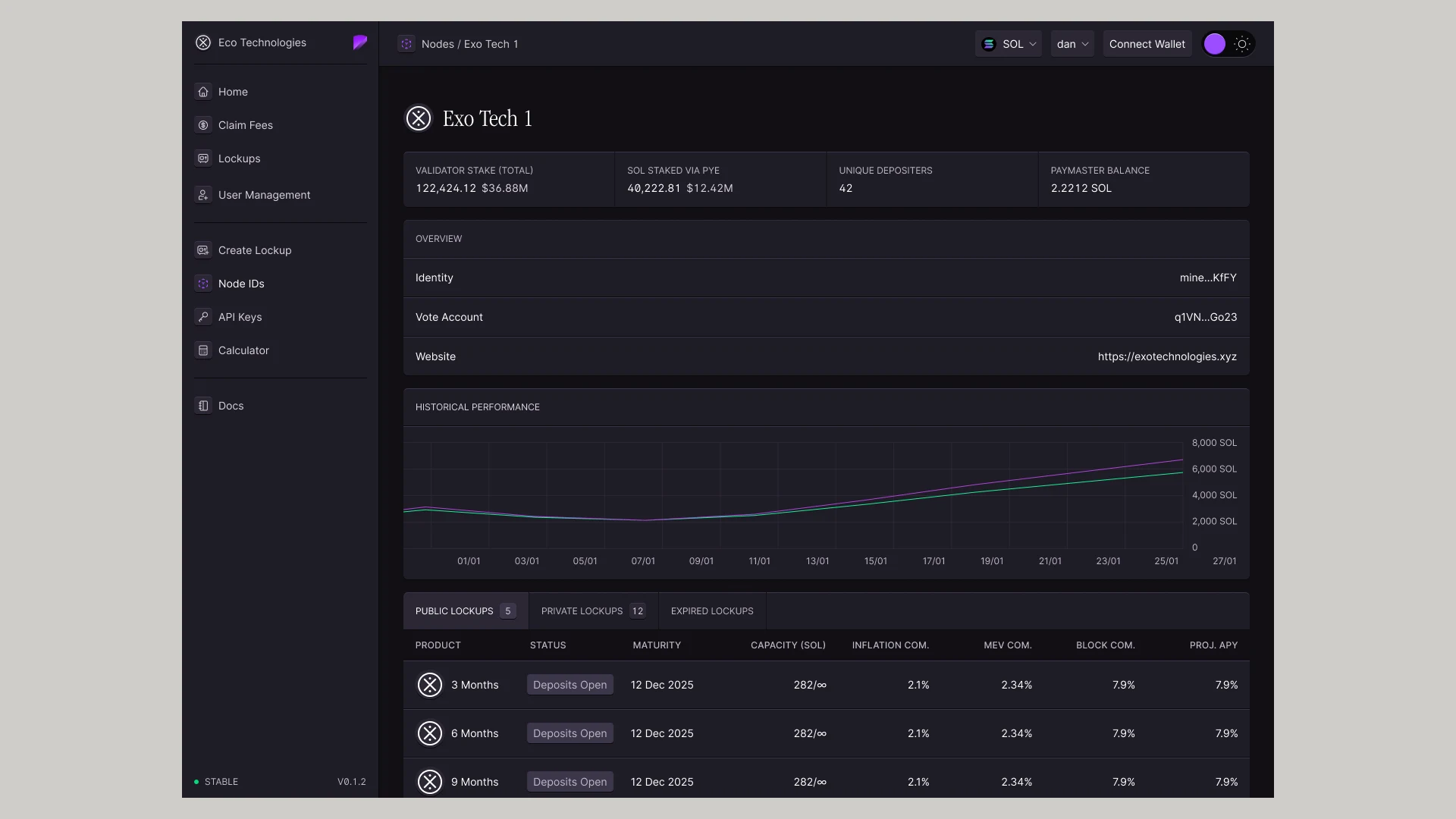Click the V0.1.2 version label

coord(352,782)
